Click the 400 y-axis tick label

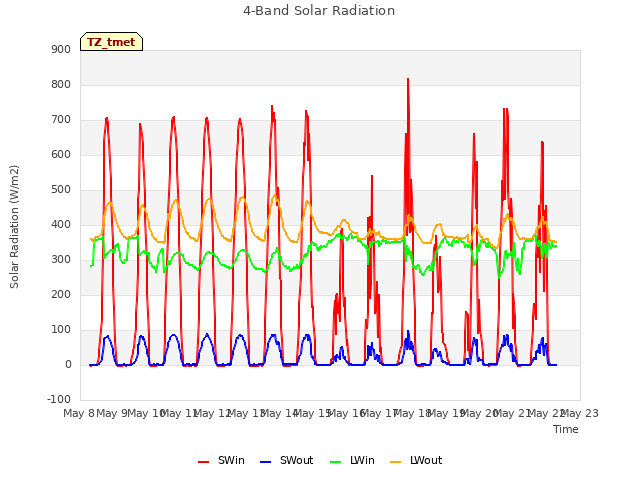tap(61, 224)
